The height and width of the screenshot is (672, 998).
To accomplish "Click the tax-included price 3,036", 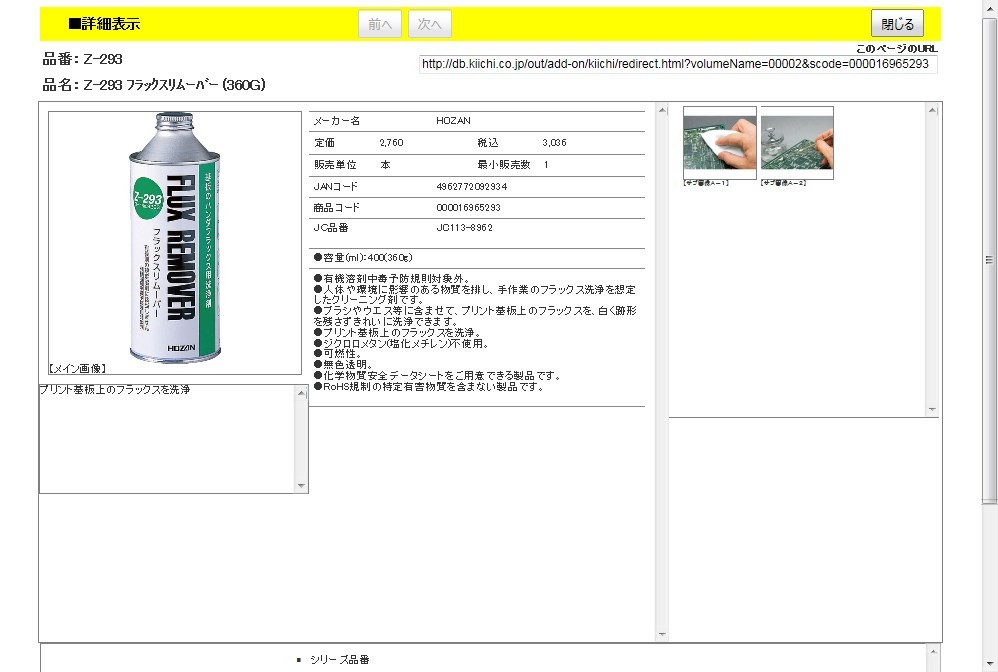I will click(554, 143).
